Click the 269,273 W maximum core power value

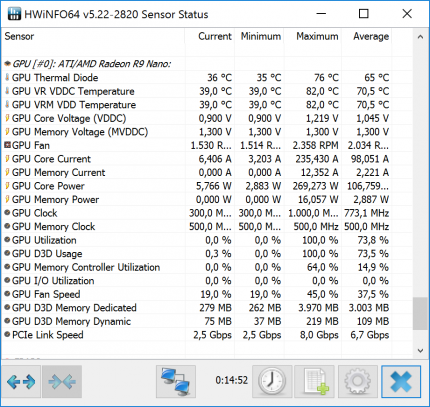point(316,186)
